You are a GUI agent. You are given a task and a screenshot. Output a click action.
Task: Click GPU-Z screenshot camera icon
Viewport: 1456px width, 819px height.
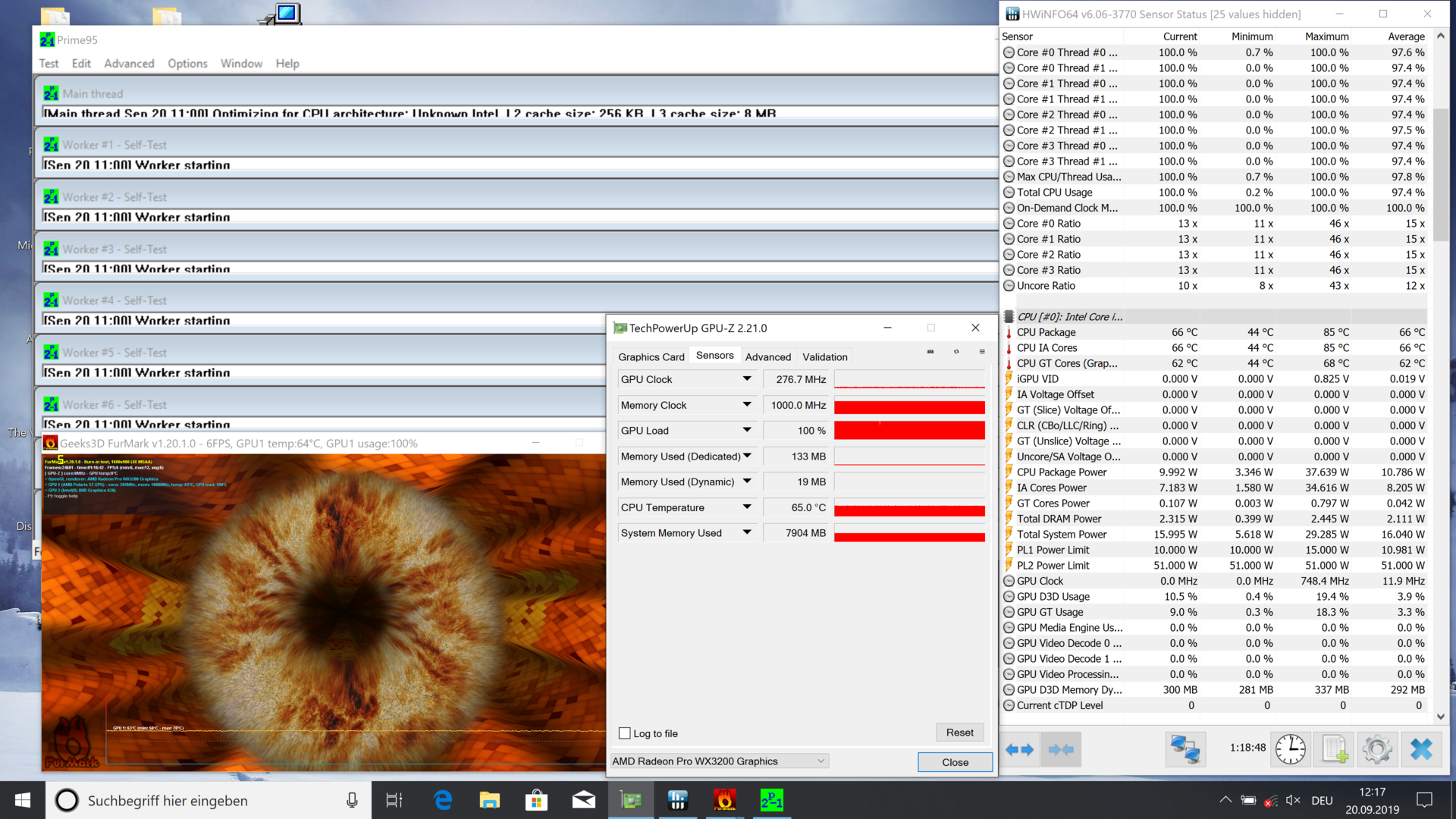click(930, 352)
